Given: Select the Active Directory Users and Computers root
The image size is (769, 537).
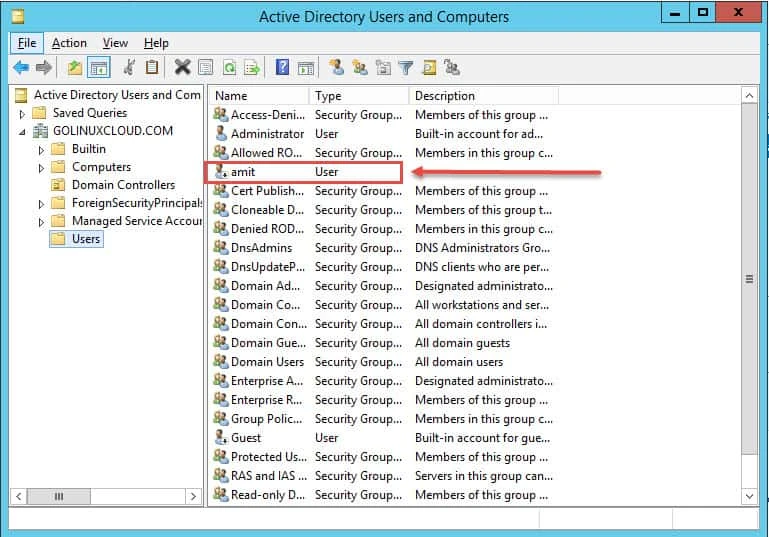Looking at the screenshot, I should (x=117, y=95).
